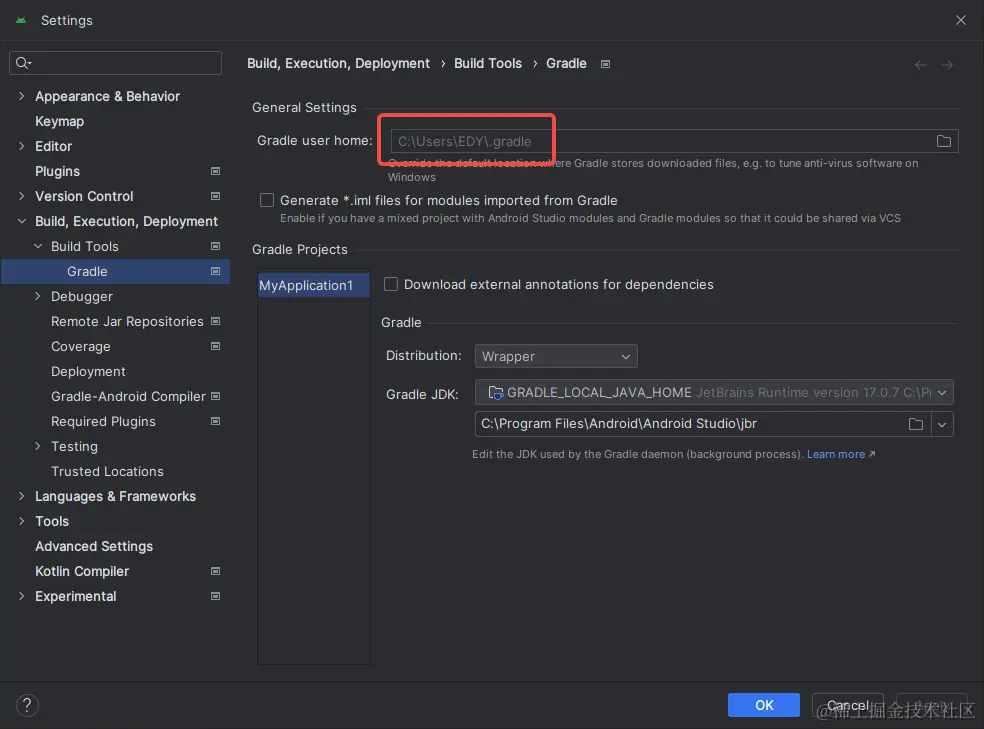Enable Generate *.iml files for modules checkbox
984x729 pixels.
pyautogui.click(x=267, y=200)
